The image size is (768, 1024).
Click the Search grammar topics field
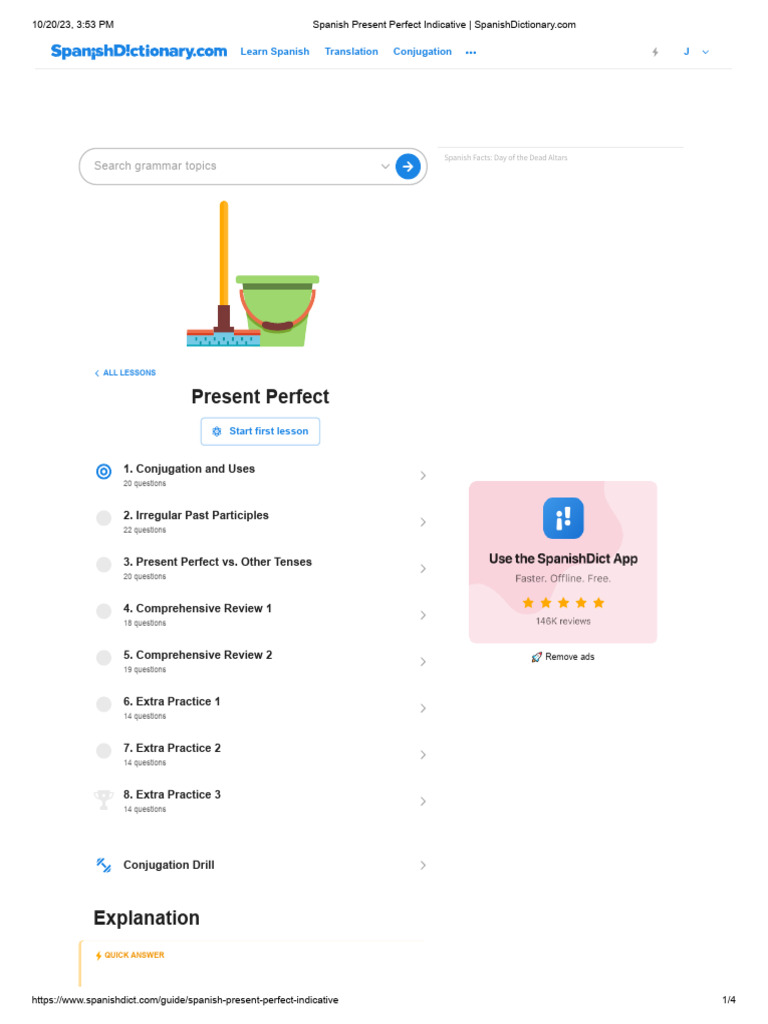[x=230, y=166]
